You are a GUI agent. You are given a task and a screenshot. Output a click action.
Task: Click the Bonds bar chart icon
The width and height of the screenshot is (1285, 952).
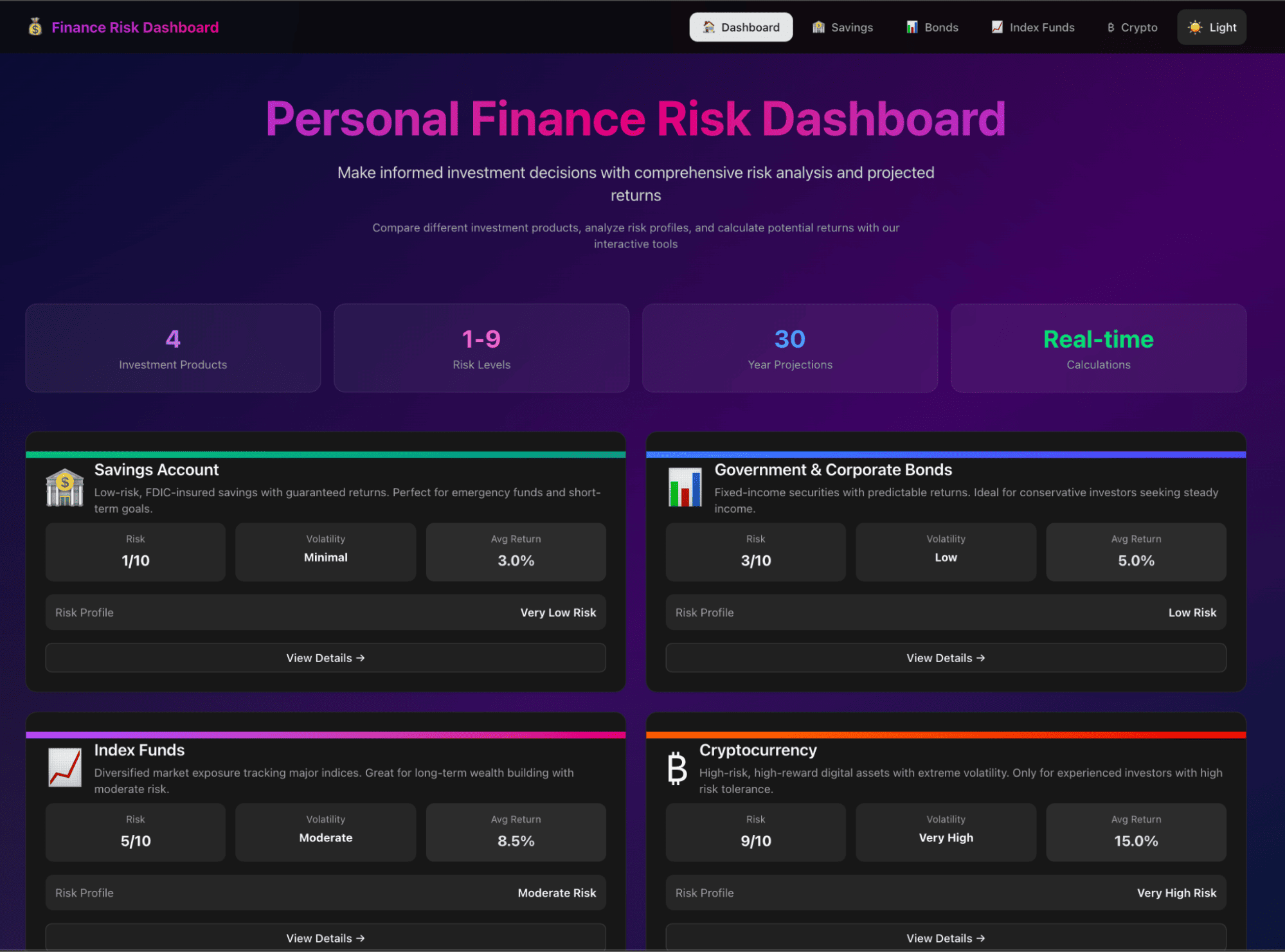685,488
